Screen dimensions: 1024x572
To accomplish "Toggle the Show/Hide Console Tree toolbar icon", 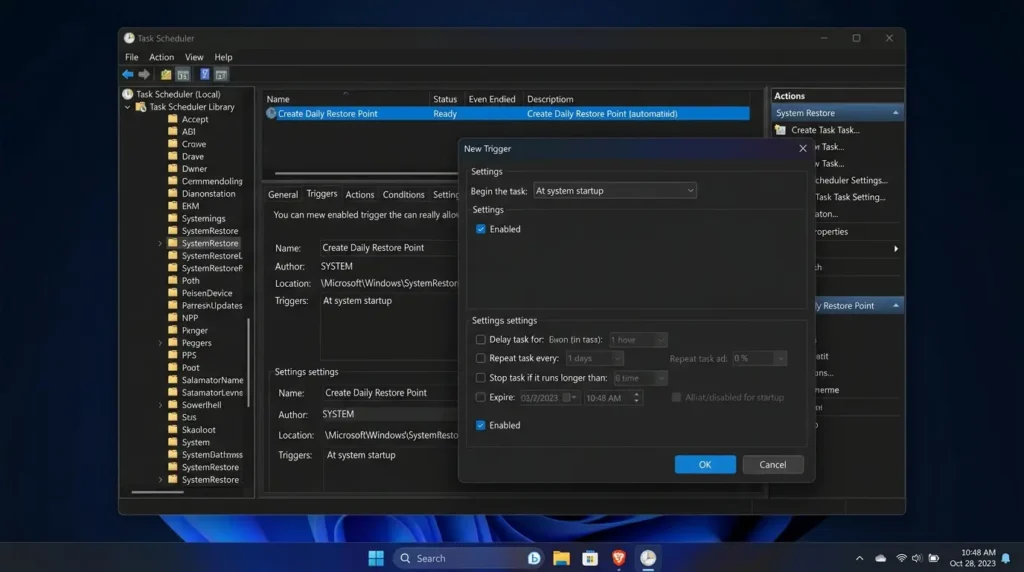I will 183,74.
